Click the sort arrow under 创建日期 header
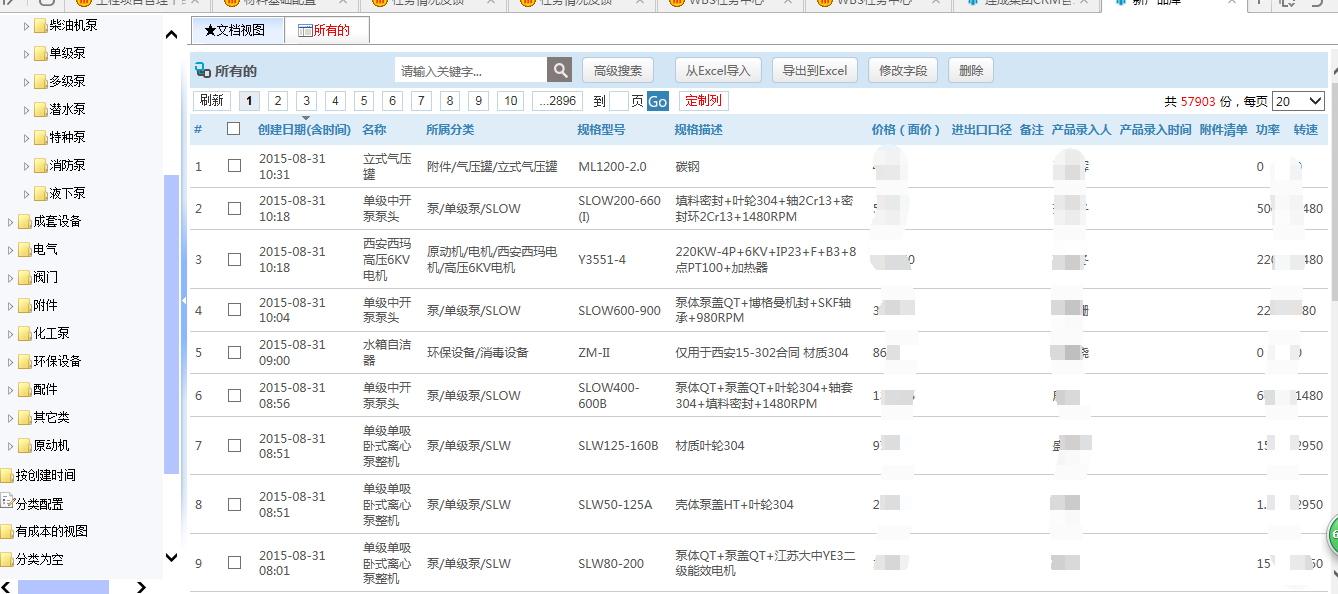 pyautogui.click(x=306, y=119)
